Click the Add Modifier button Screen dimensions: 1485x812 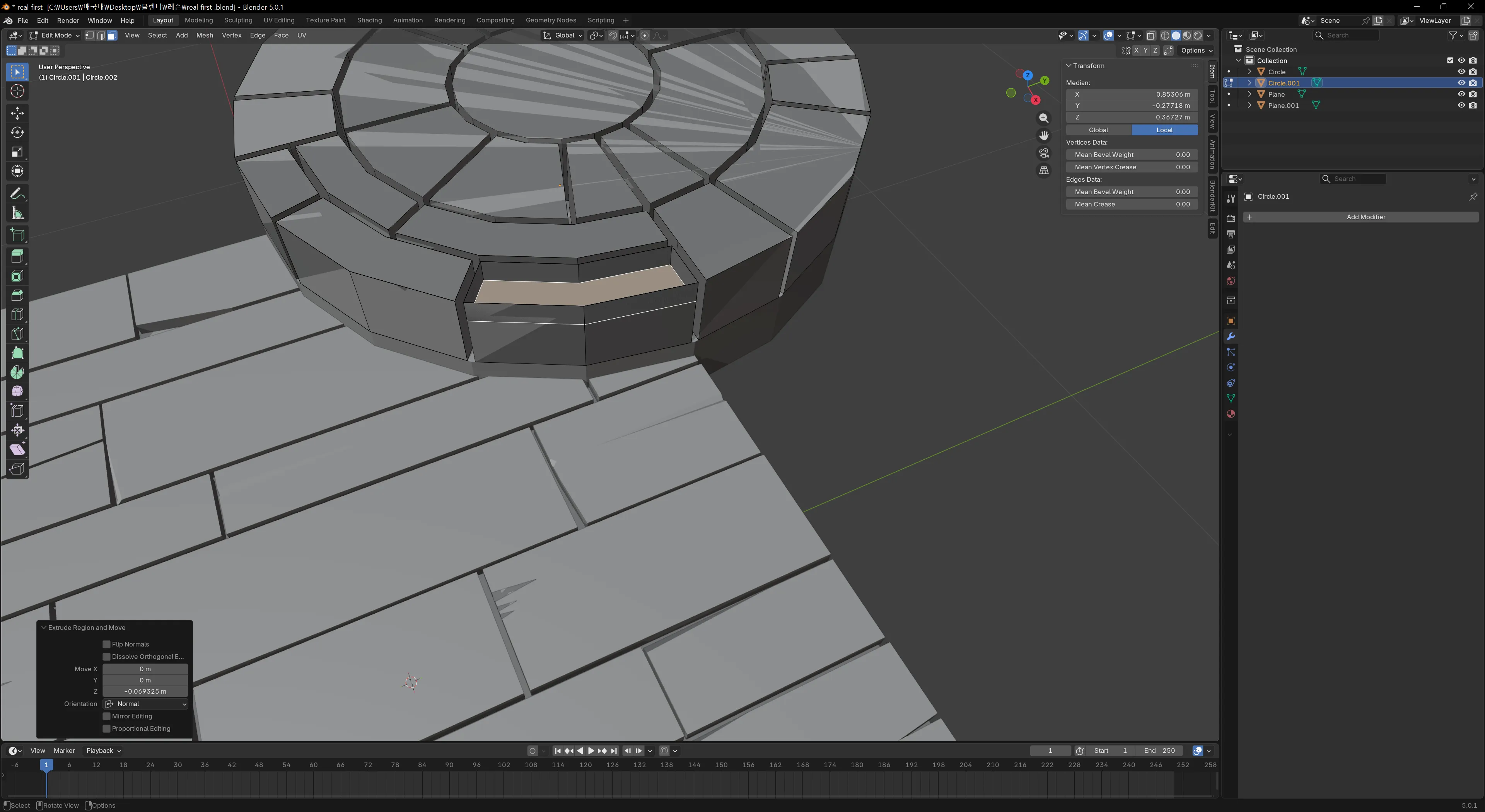[x=1365, y=217]
